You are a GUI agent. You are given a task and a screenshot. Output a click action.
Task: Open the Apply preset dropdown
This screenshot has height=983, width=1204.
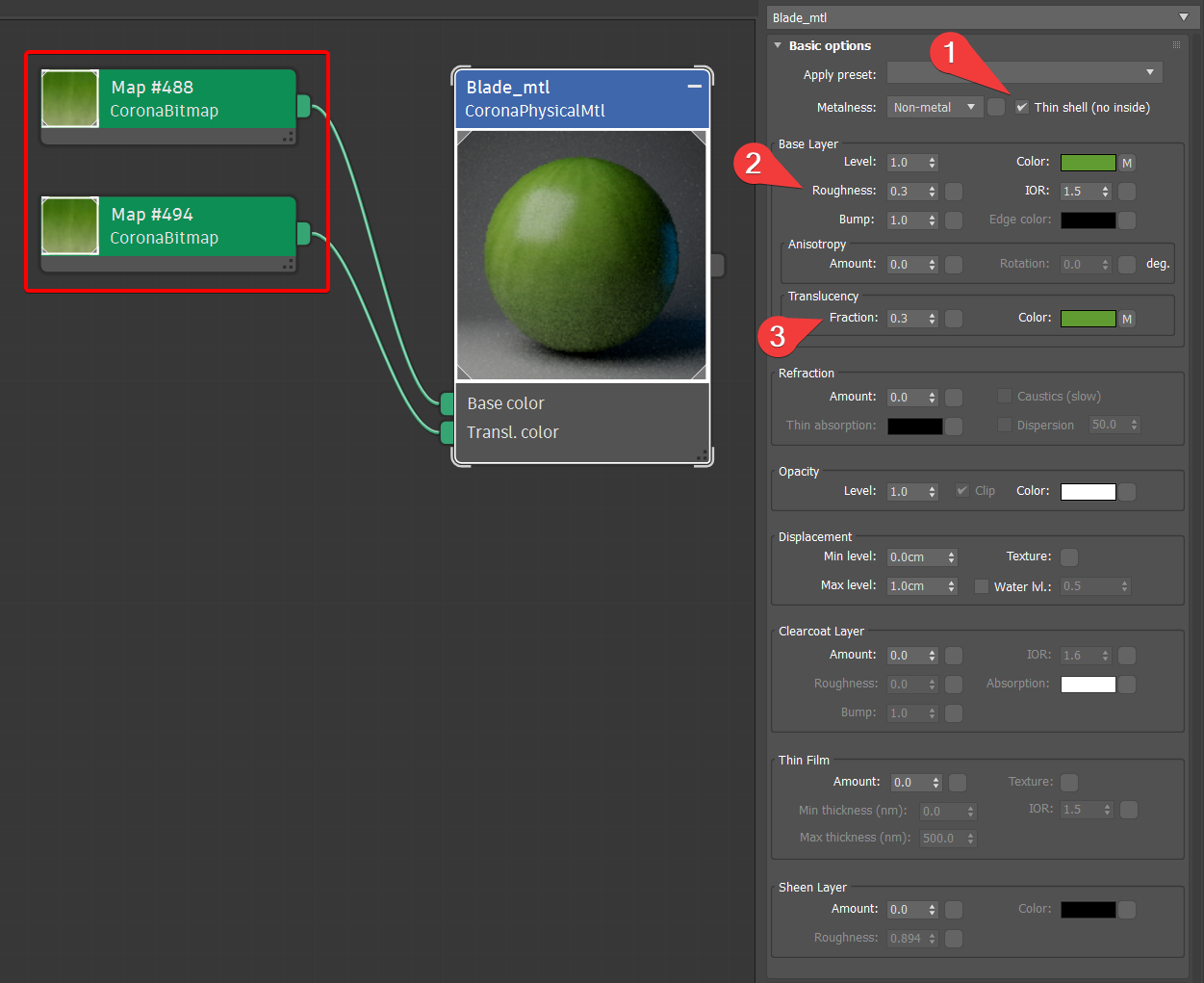click(x=1024, y=73)
